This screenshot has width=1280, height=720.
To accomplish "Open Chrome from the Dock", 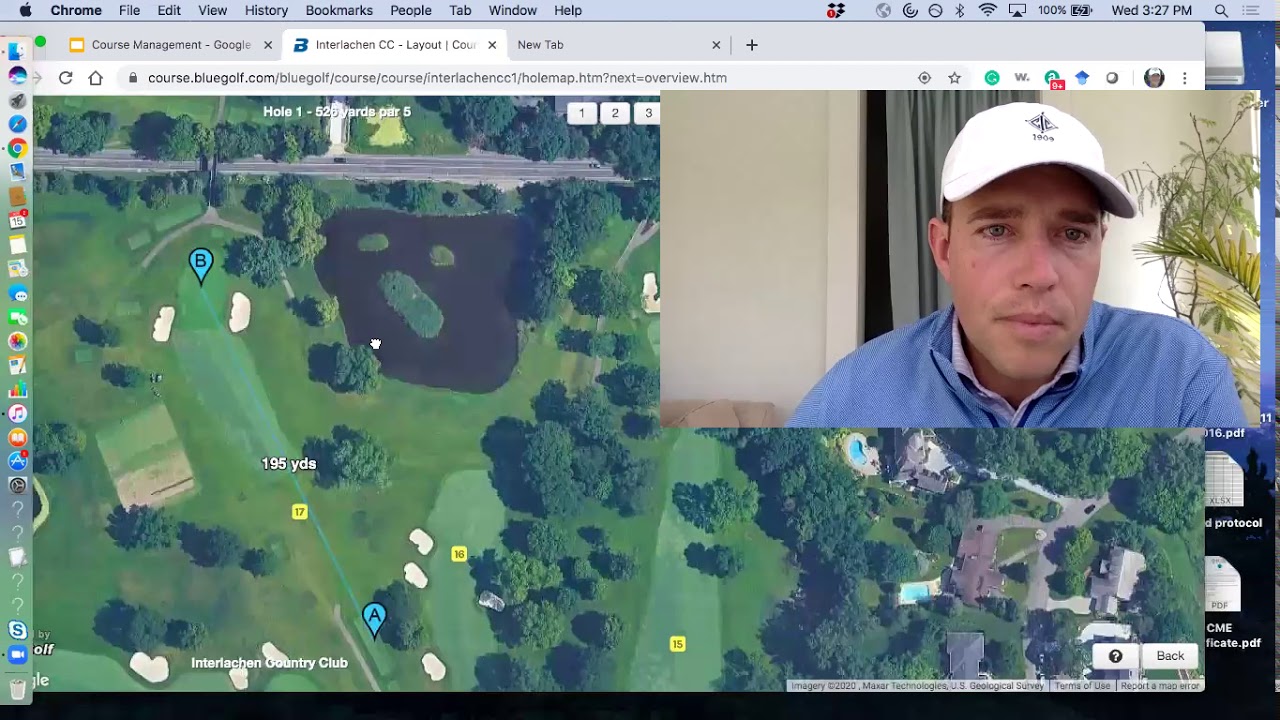I will [x=18, y=149].
